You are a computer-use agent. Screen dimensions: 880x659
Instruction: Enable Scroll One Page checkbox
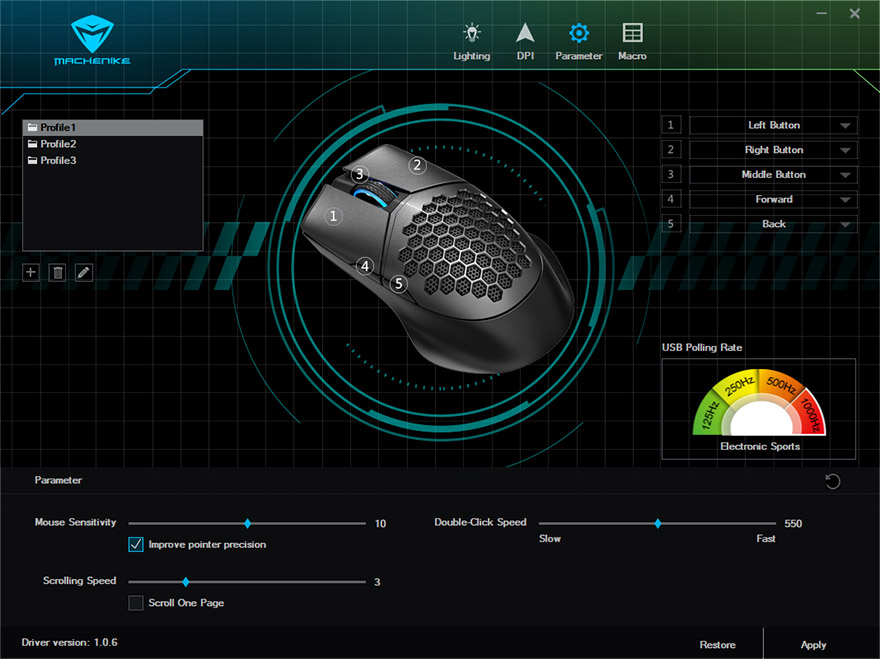136,603
